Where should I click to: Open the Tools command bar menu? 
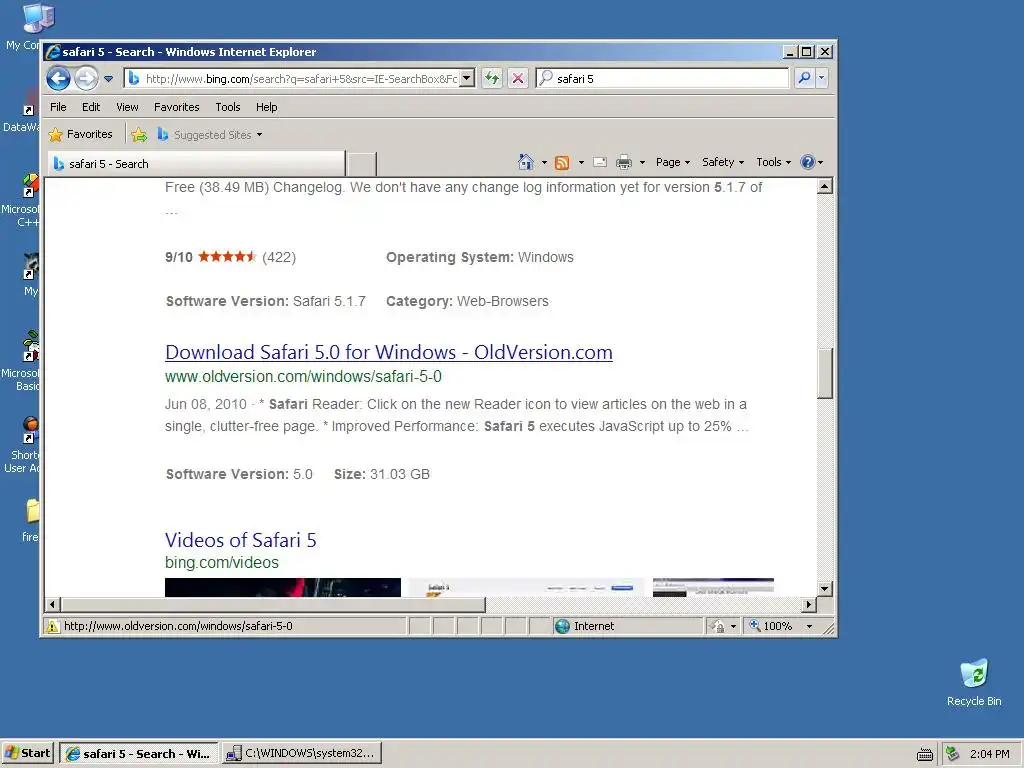[x=773, y=162]
